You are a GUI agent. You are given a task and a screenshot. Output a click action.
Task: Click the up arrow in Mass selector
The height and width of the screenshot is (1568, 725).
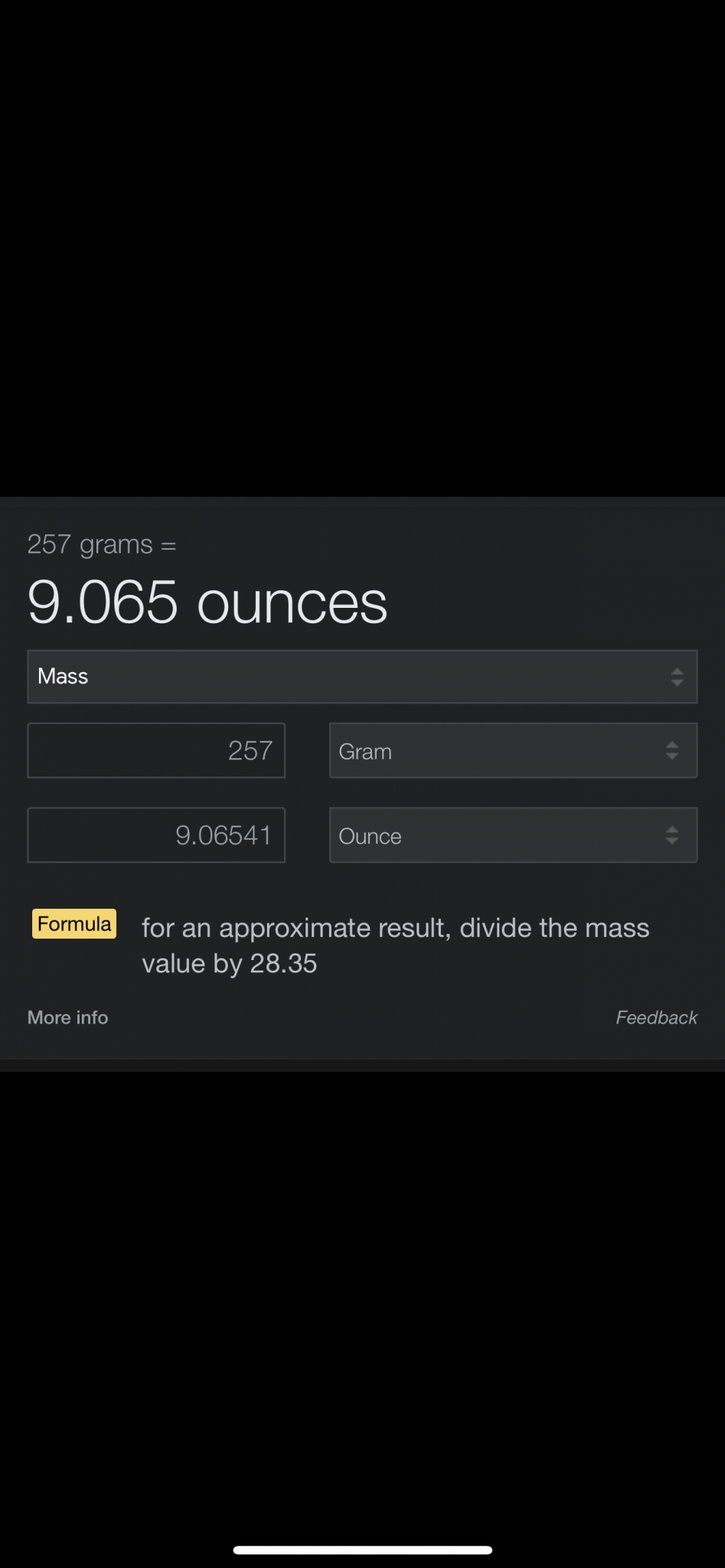tap(677, 671)
